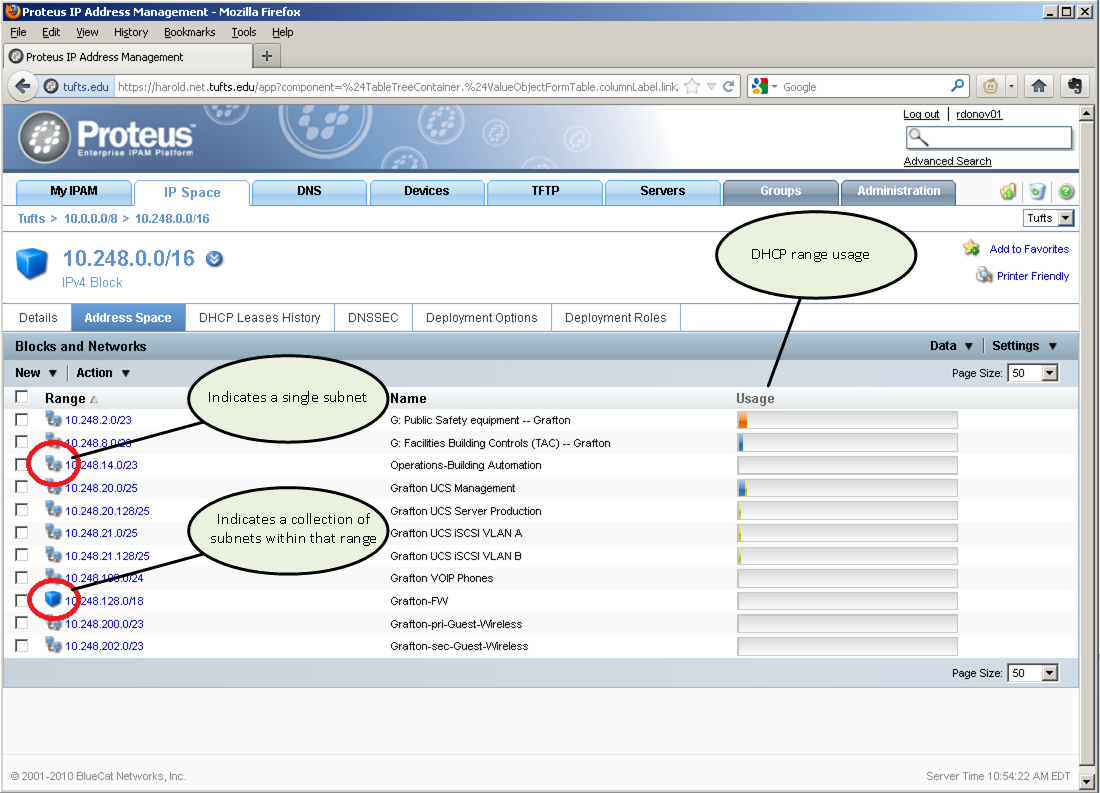Viewport: 1100px width, 793px height.
Task: Open the Action dropdown menu
Action: (x=103, y=373)
